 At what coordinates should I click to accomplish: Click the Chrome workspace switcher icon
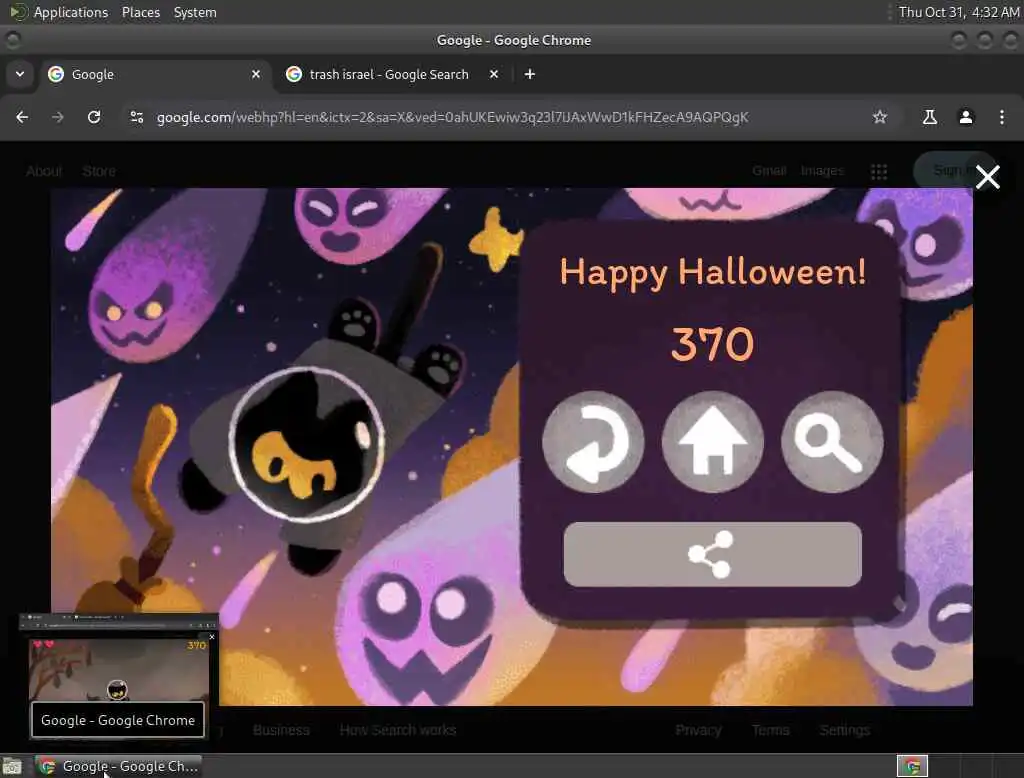click(x=912, y=766)
